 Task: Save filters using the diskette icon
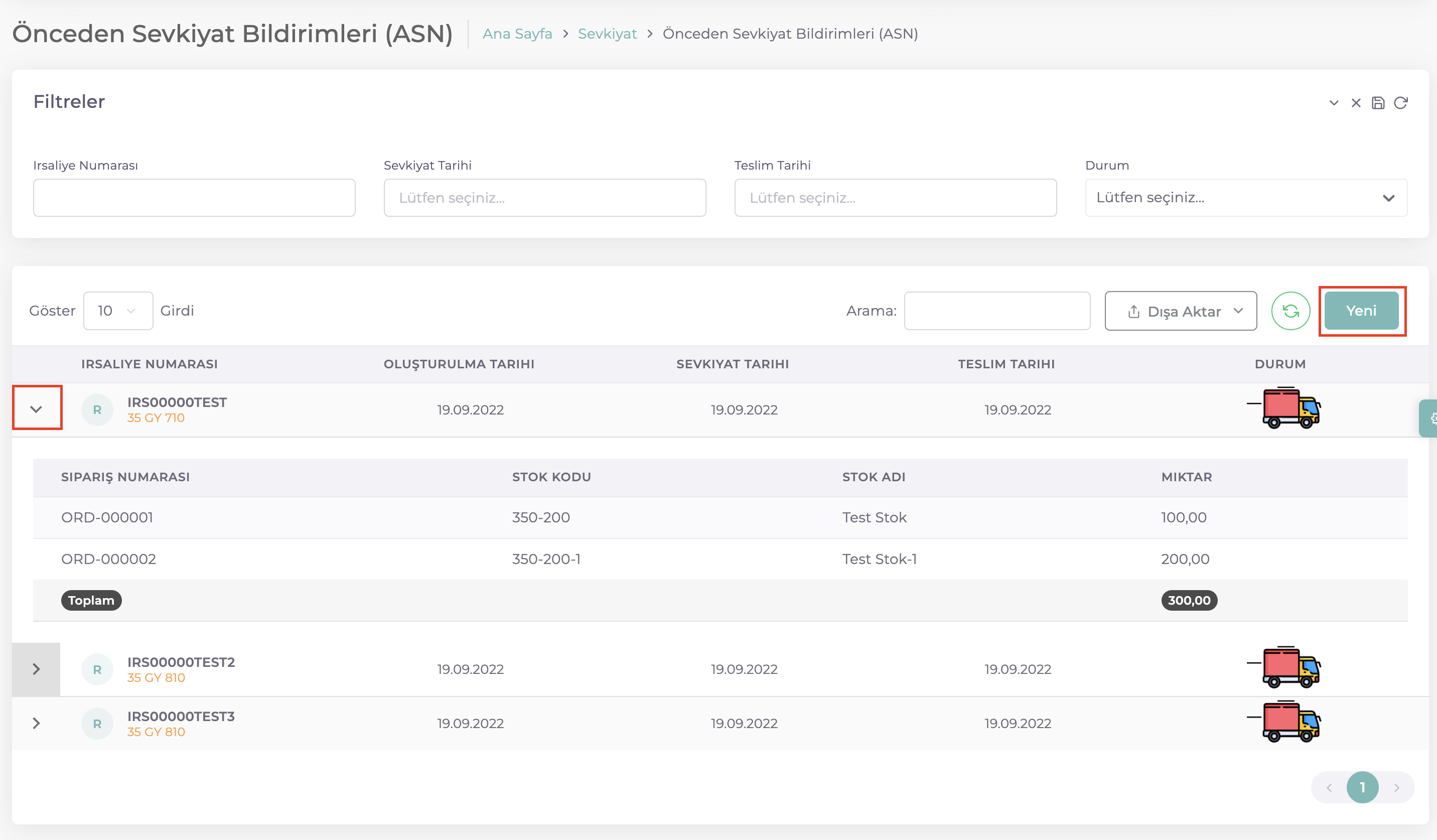click(x=1378, y=103)
